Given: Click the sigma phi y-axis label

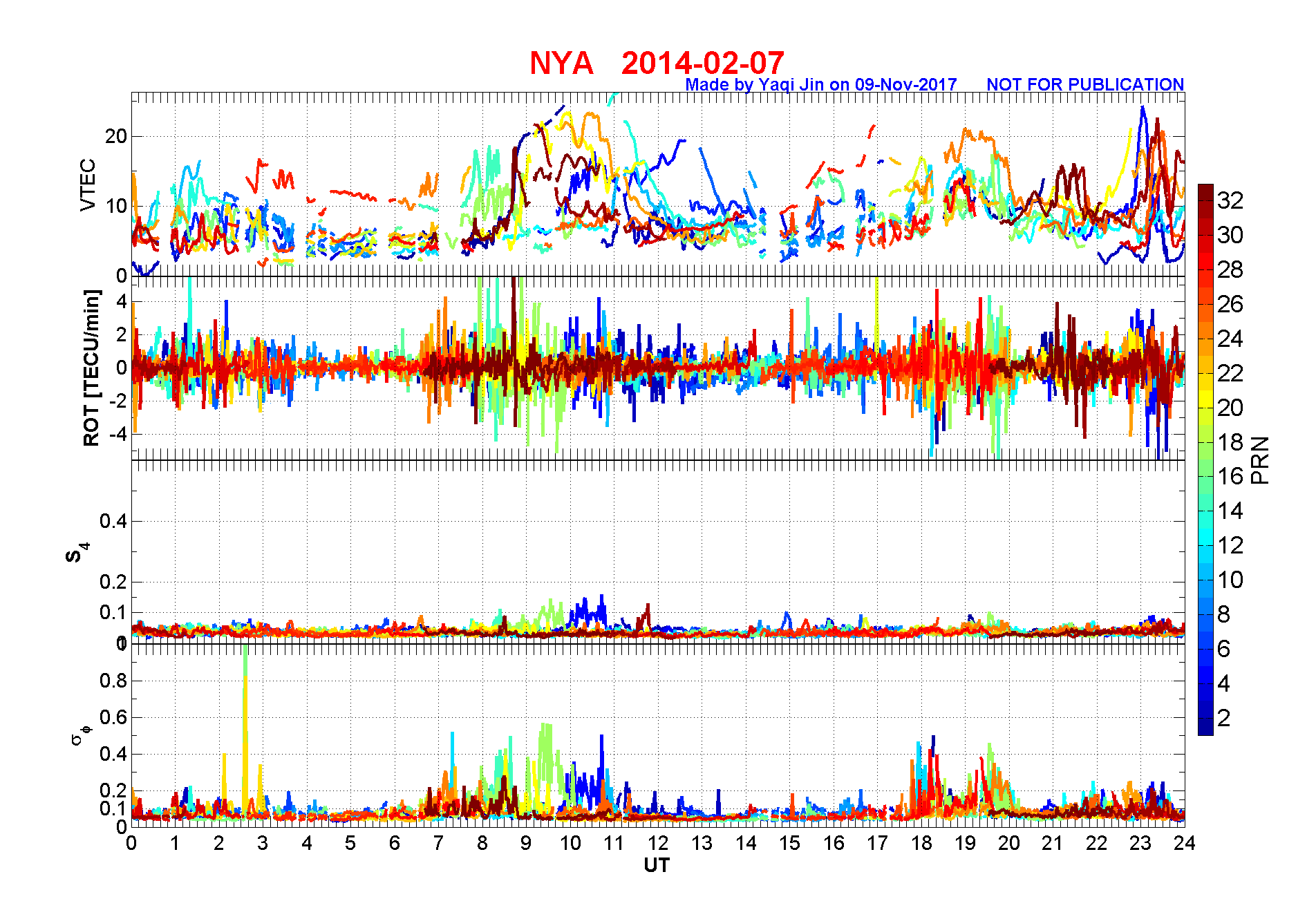Looking at the screenshot, I should tap(81, 735).
